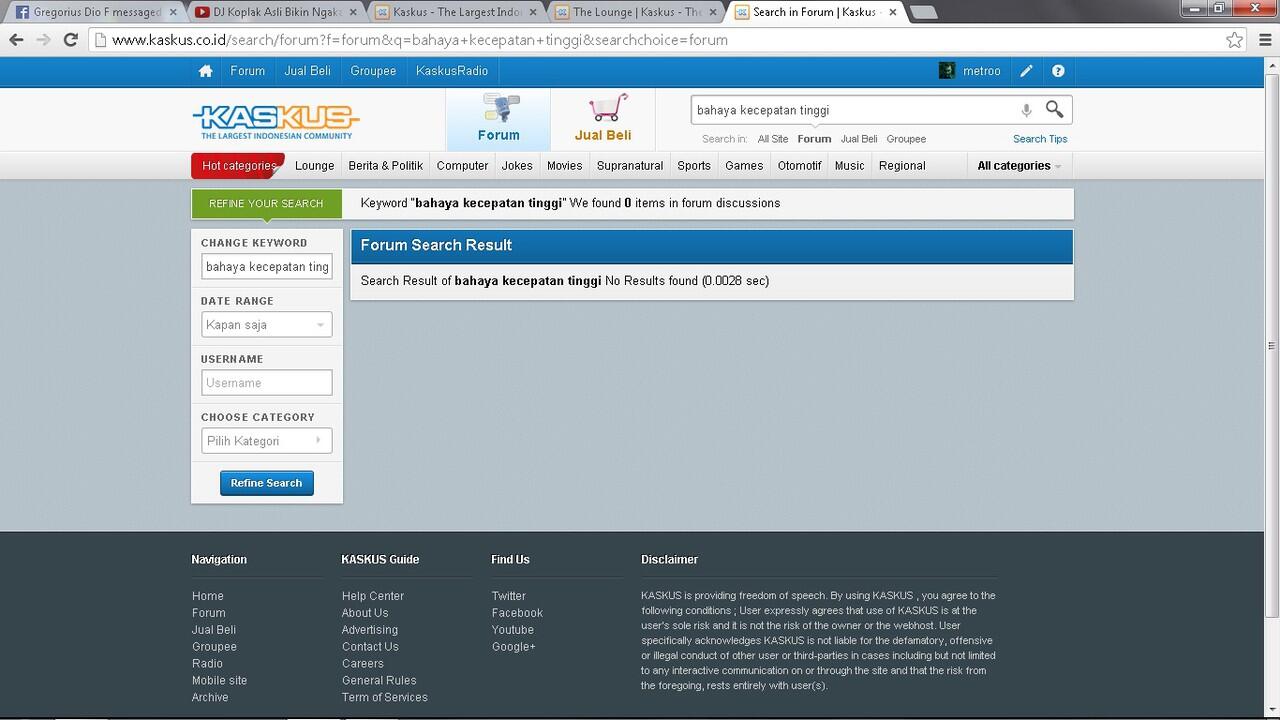Open the Sports category
Viewport: 1280px width, 720px height.
694,166
